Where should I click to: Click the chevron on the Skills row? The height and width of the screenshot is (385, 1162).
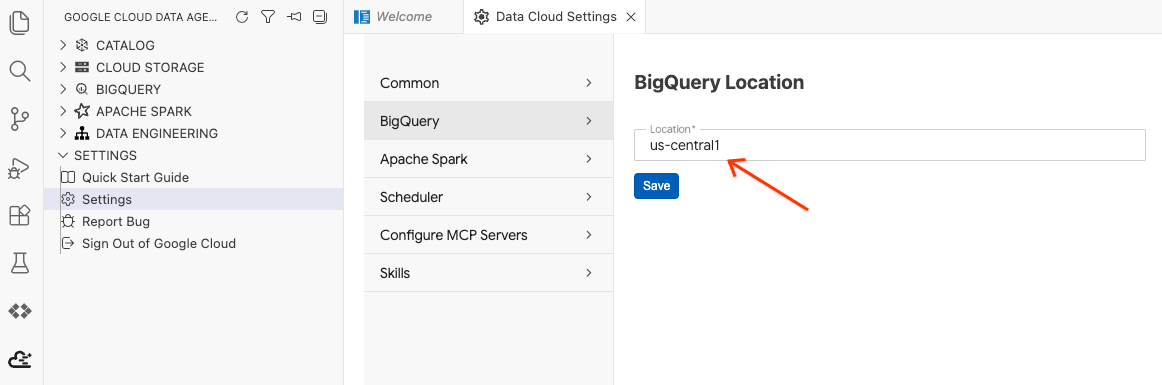[589, 273]
